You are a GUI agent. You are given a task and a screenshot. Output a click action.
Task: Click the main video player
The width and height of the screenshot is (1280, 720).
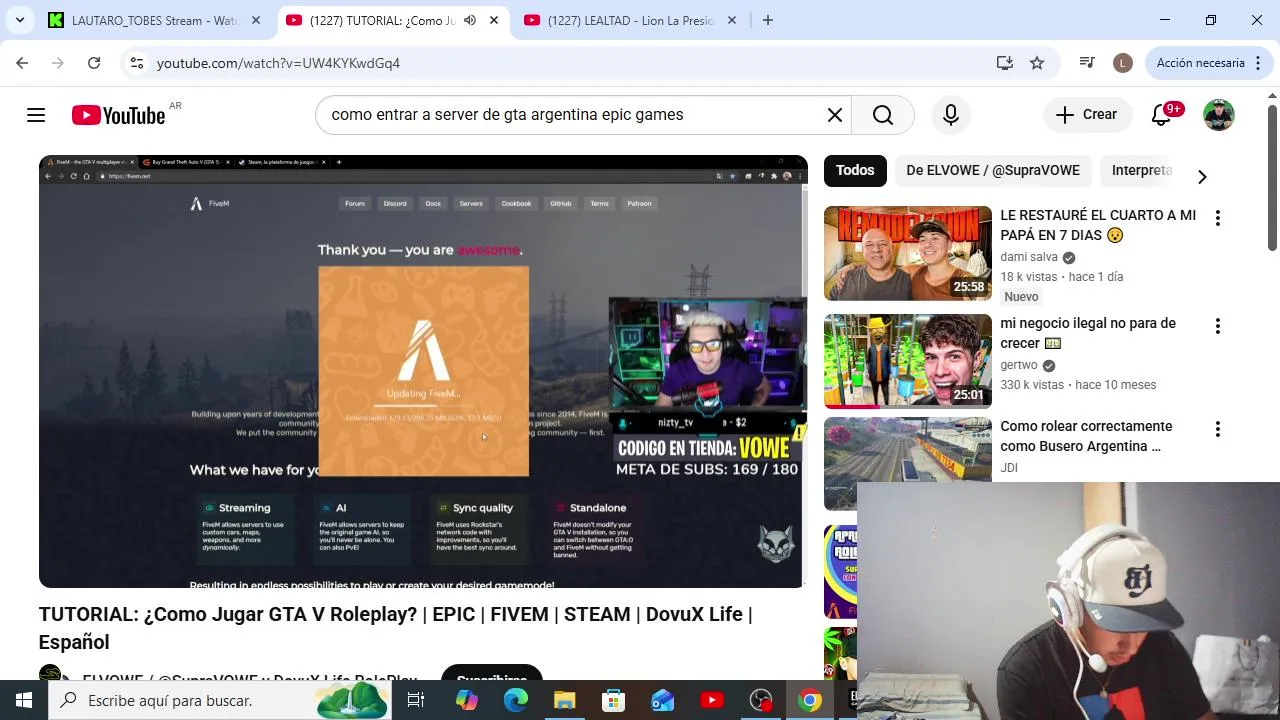point(423,371)
